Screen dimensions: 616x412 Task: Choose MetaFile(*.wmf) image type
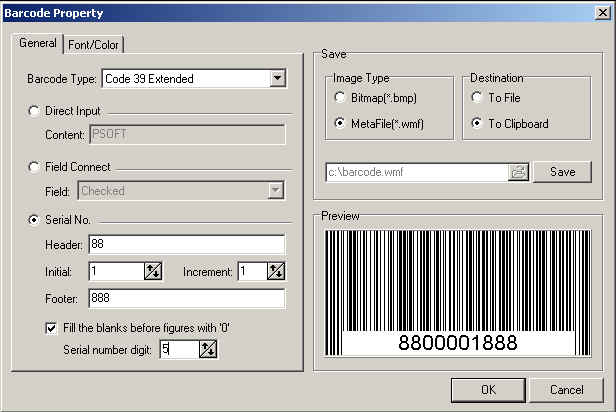(x=340, y=123)
